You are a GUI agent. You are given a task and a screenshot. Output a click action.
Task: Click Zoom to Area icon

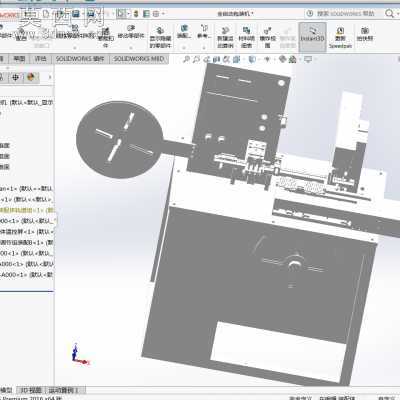tap(197, 59)
